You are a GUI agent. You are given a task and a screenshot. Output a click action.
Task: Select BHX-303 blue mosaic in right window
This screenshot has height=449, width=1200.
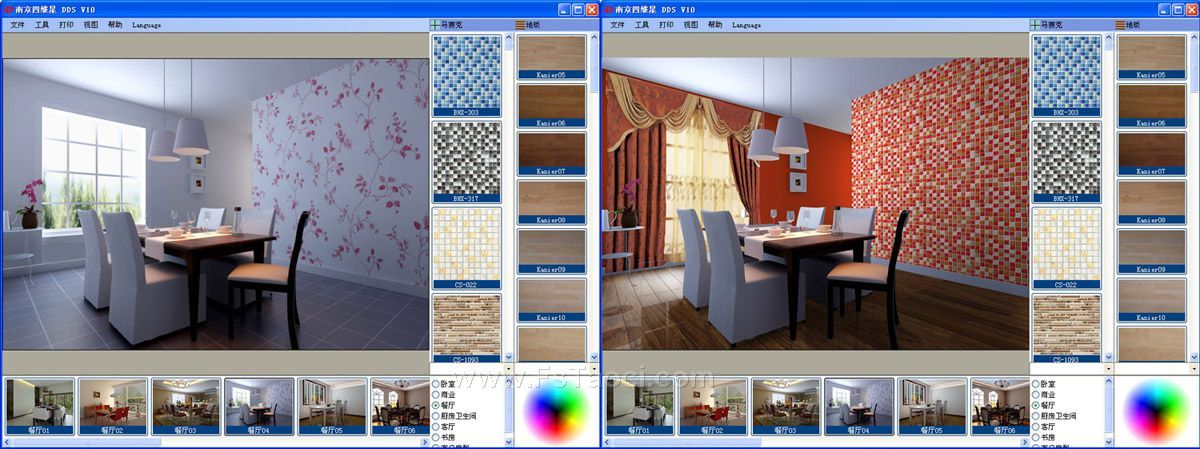(1066, 76)
